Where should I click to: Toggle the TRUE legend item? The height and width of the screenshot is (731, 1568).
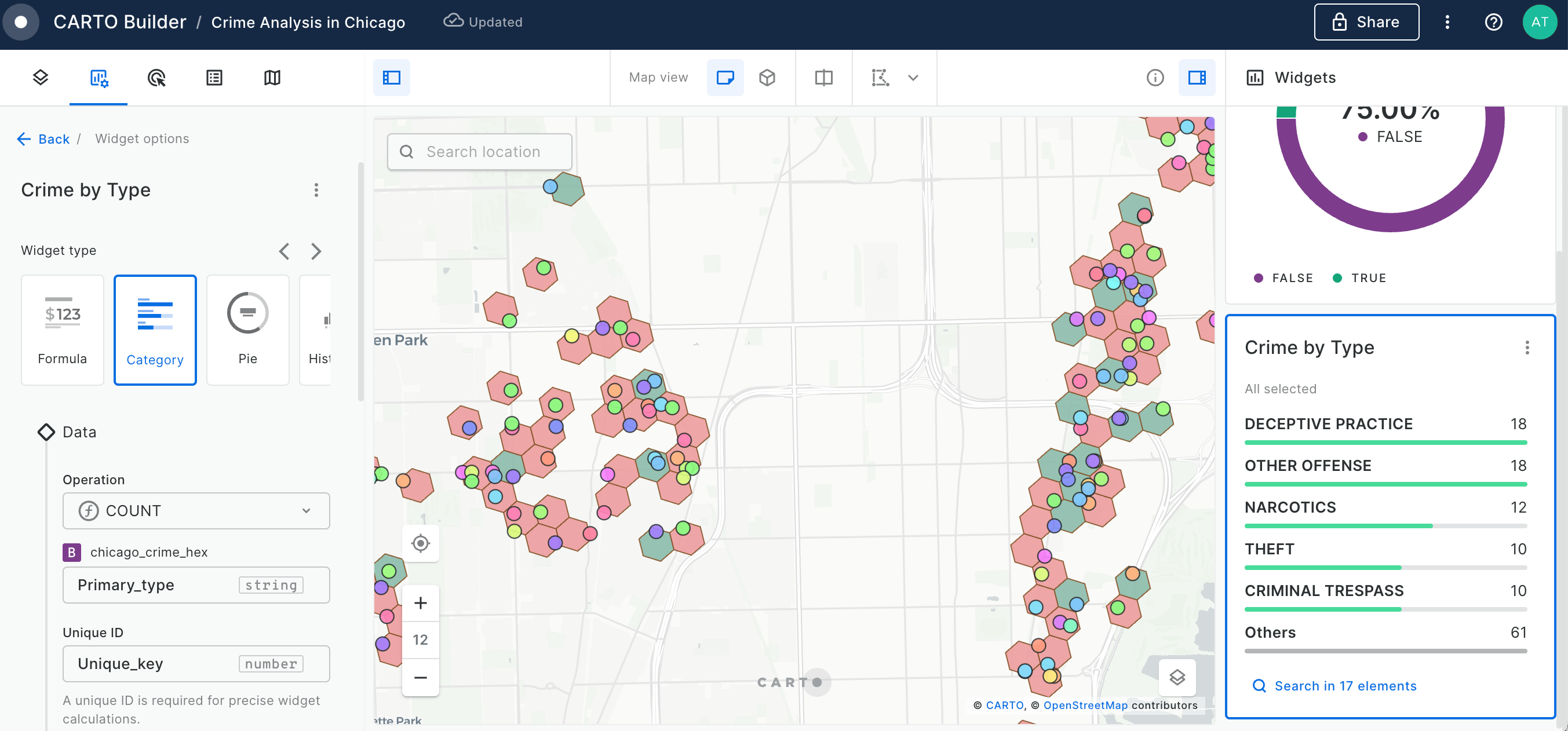(1359, 277)
